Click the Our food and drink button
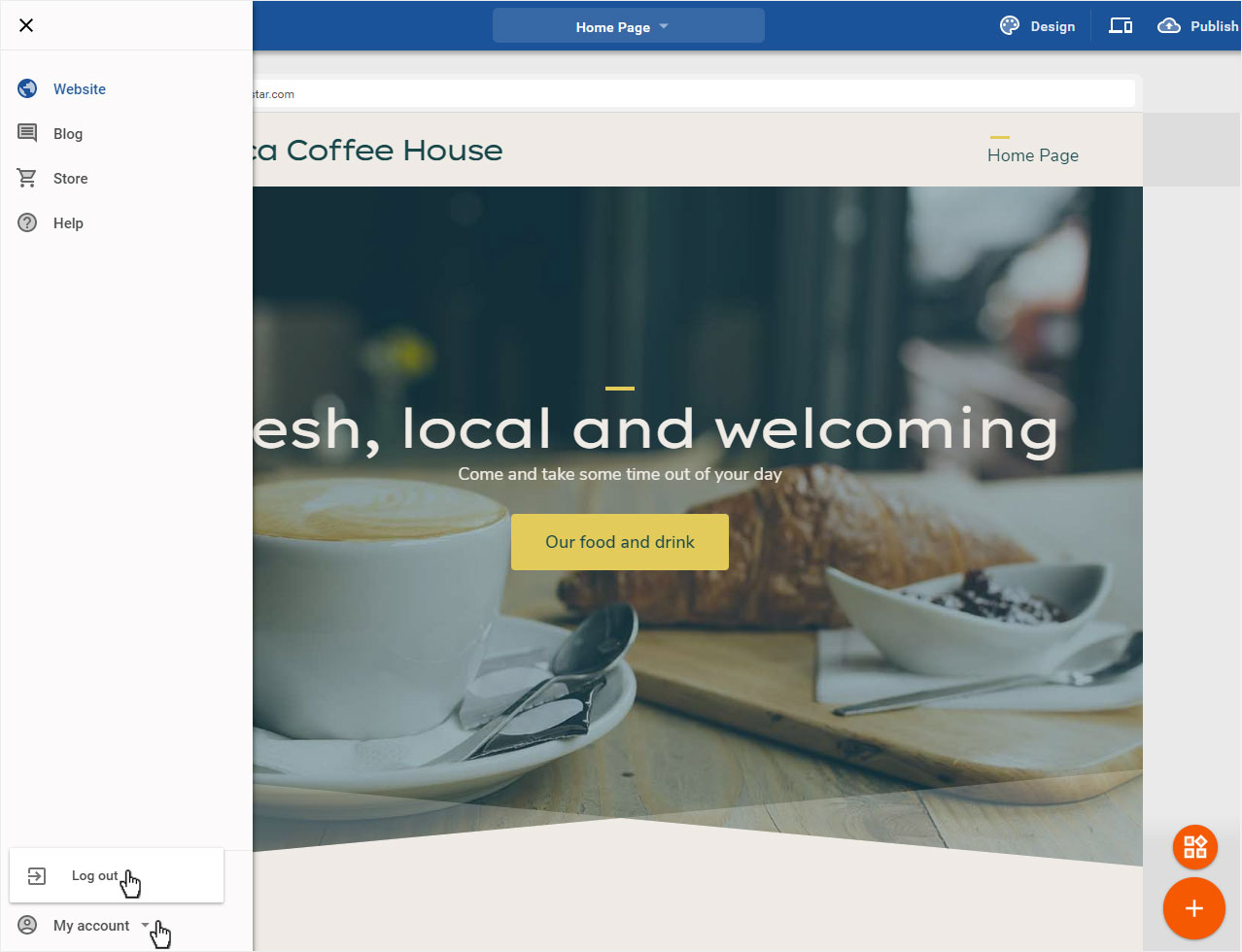 (x=620, y=542)
